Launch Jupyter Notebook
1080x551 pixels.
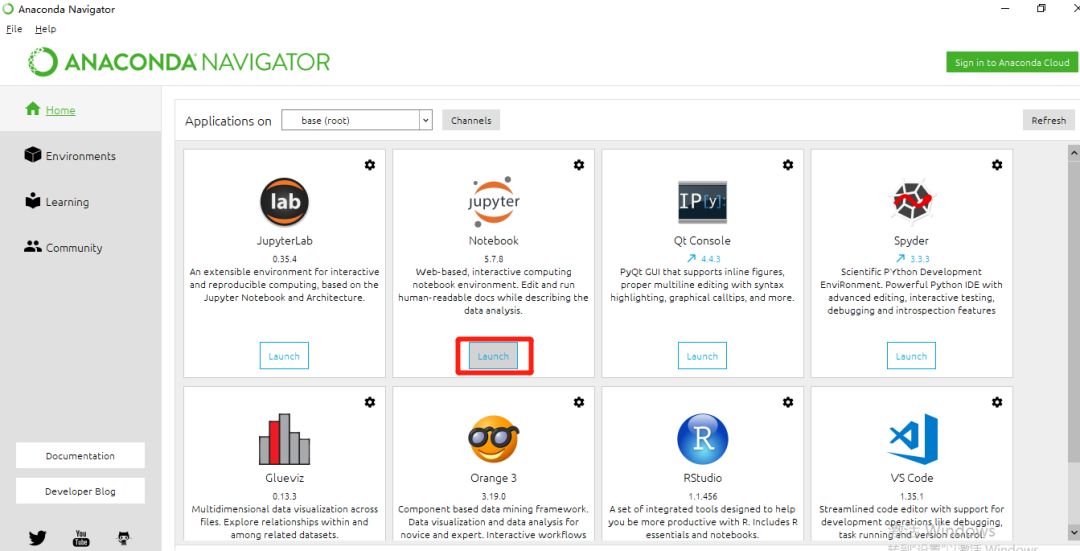tap(493, 356)
